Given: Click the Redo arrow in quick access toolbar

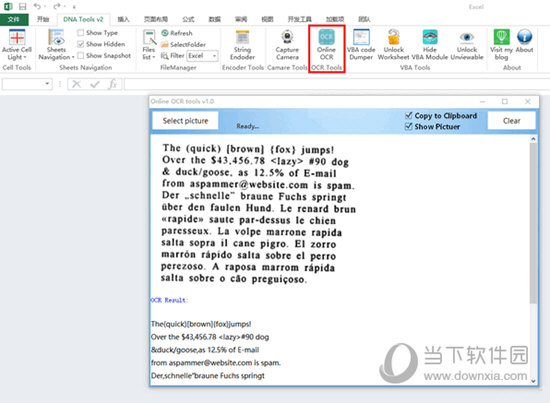Looking at the screenshot, I should [57, 6].
